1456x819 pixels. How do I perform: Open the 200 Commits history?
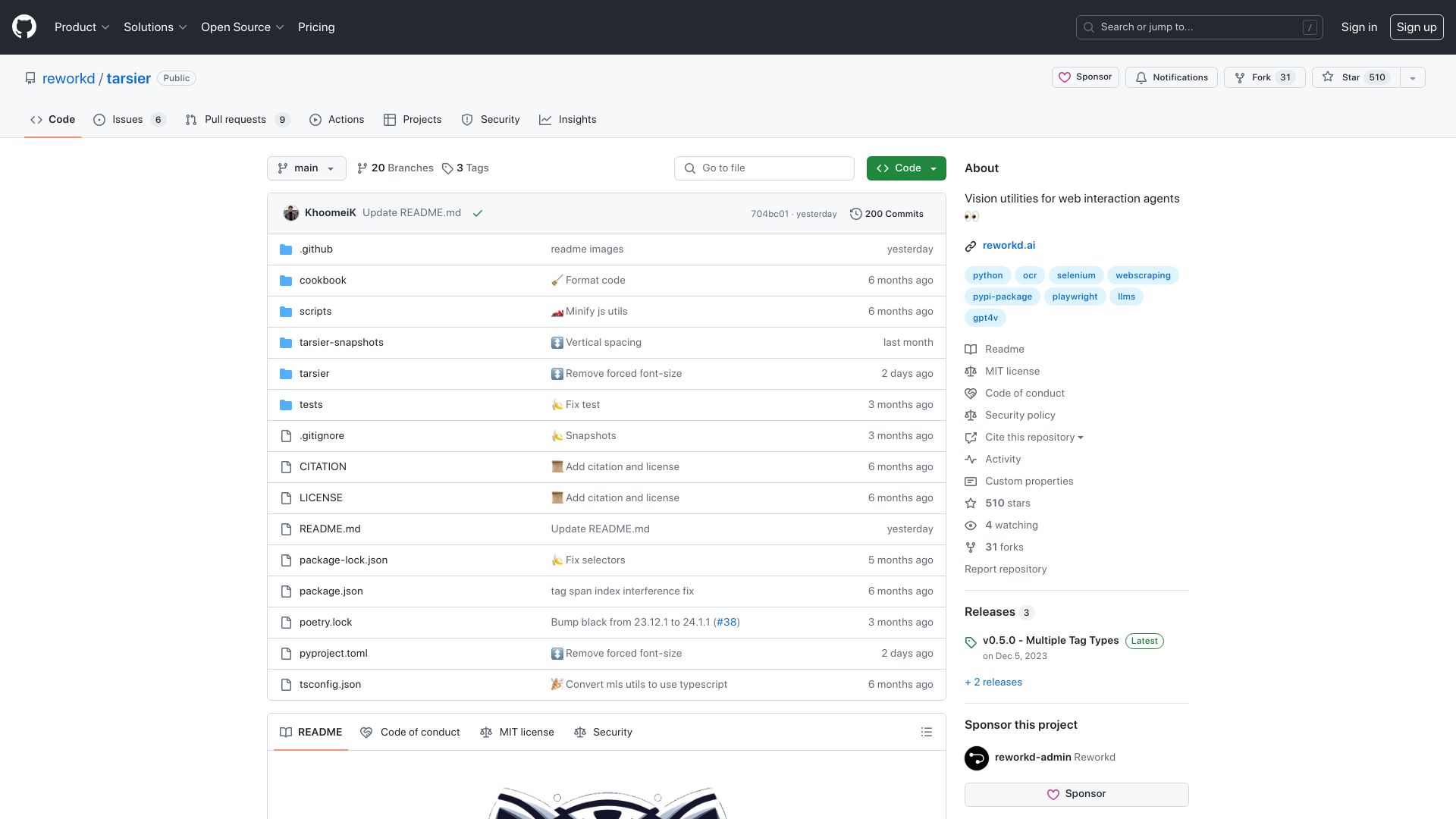coord(886,214)
